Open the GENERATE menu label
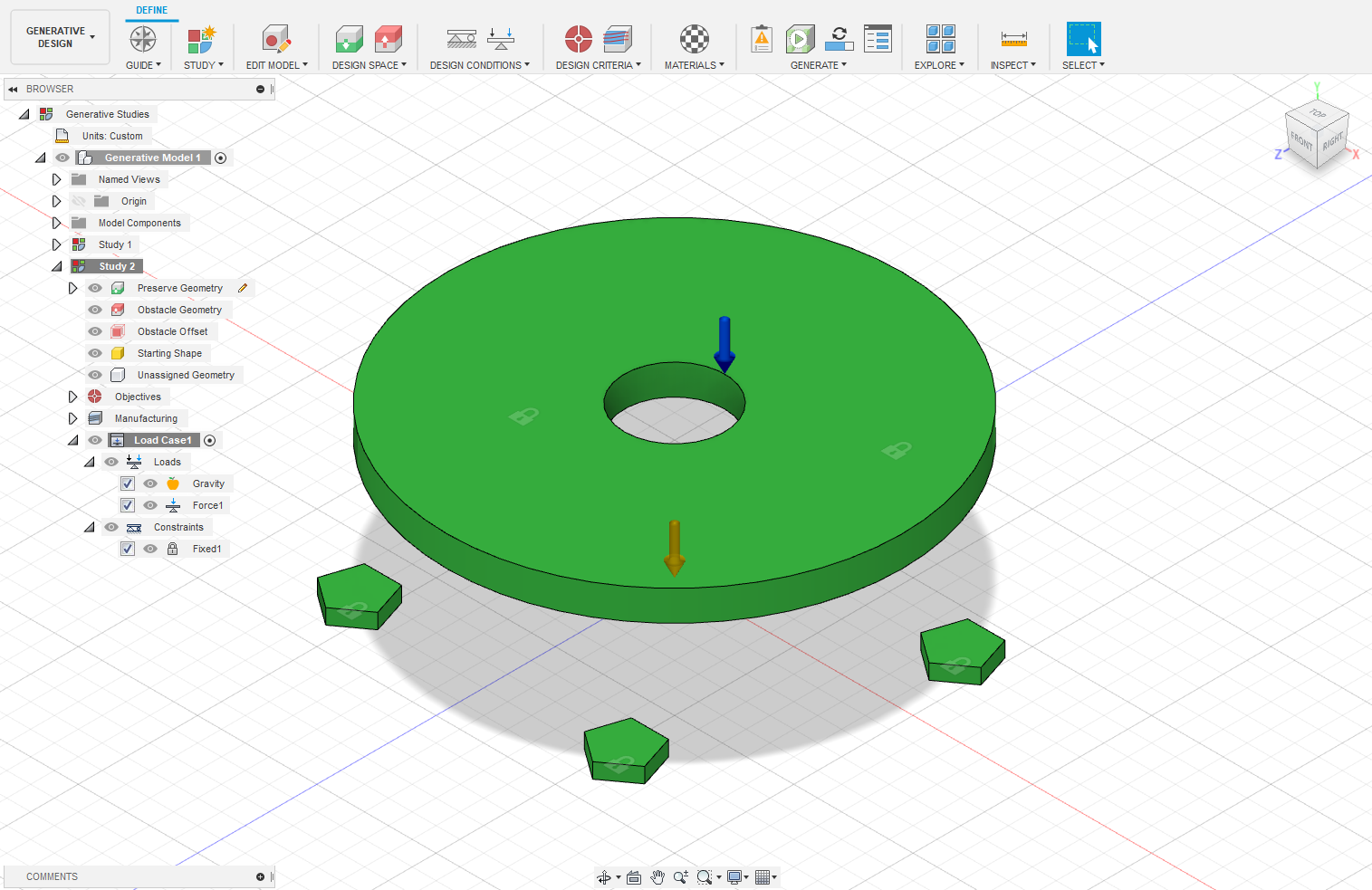 [x=819, y=65]
